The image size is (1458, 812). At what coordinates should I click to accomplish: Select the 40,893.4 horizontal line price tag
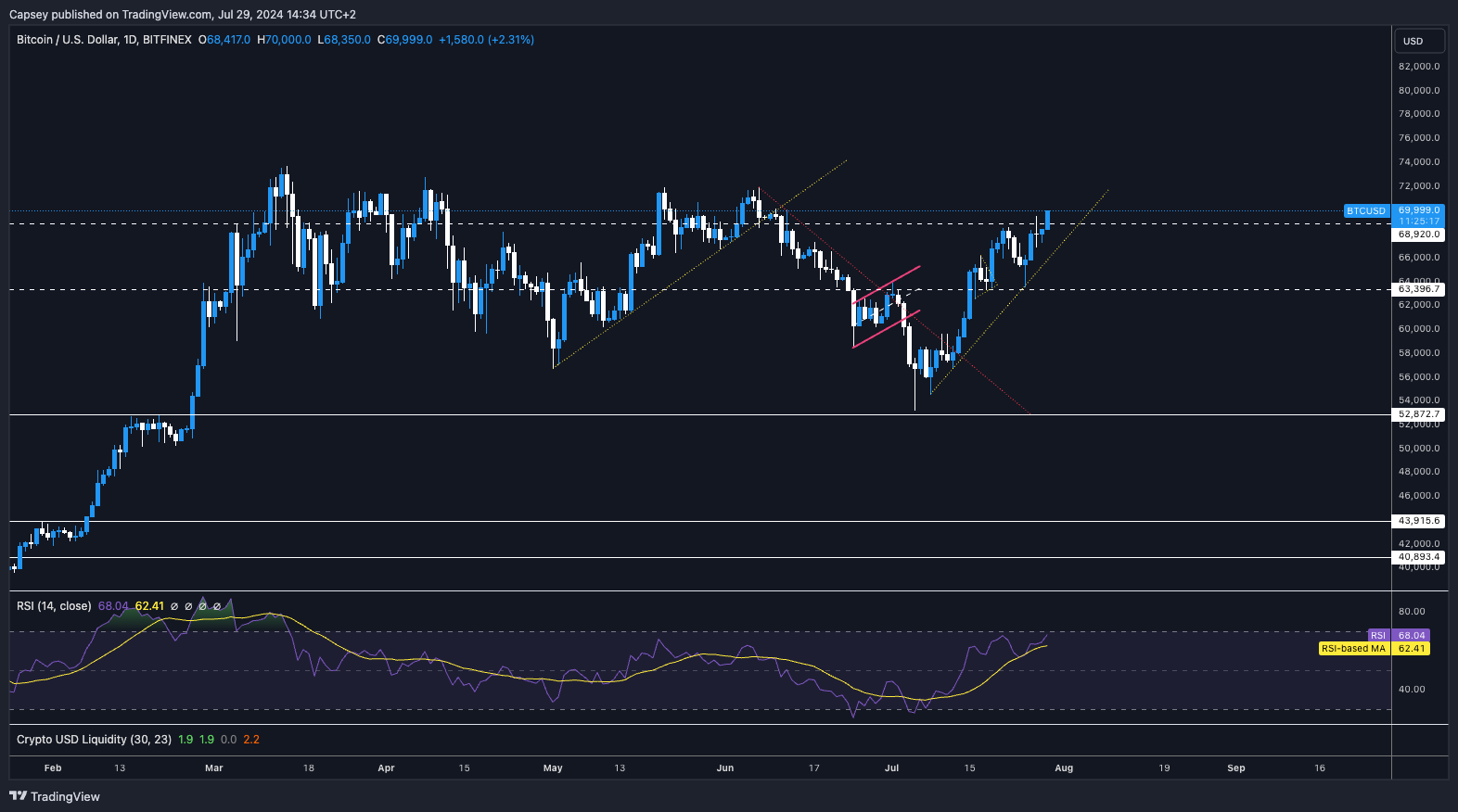coord(1419,557)
